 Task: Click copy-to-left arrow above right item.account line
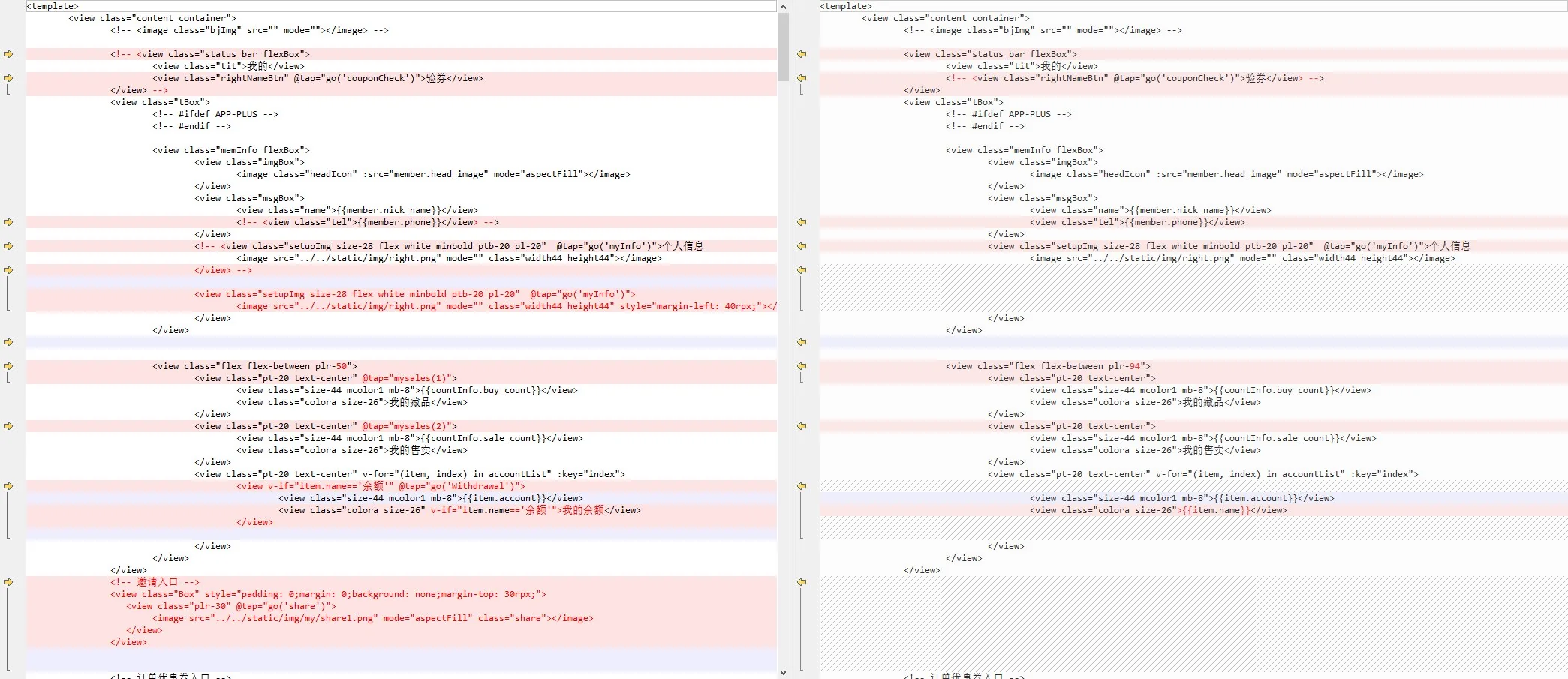pos(802,486)
